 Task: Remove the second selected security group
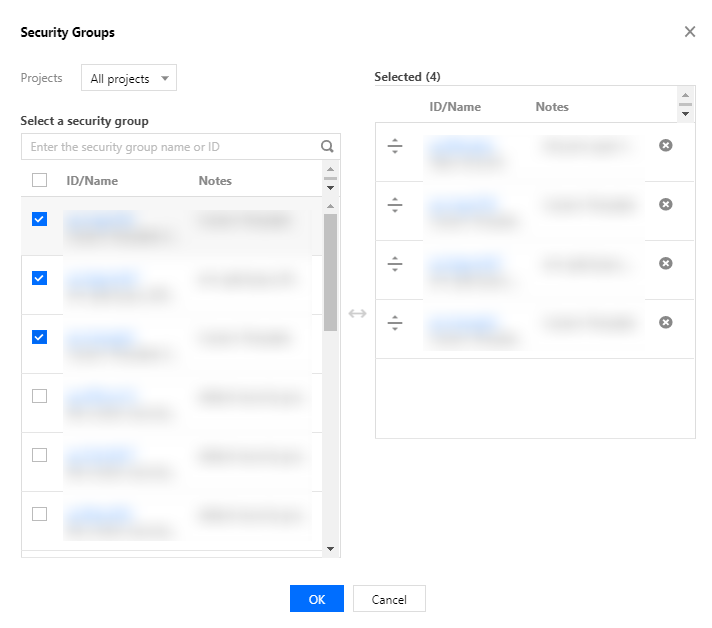[x=666, y=205]
